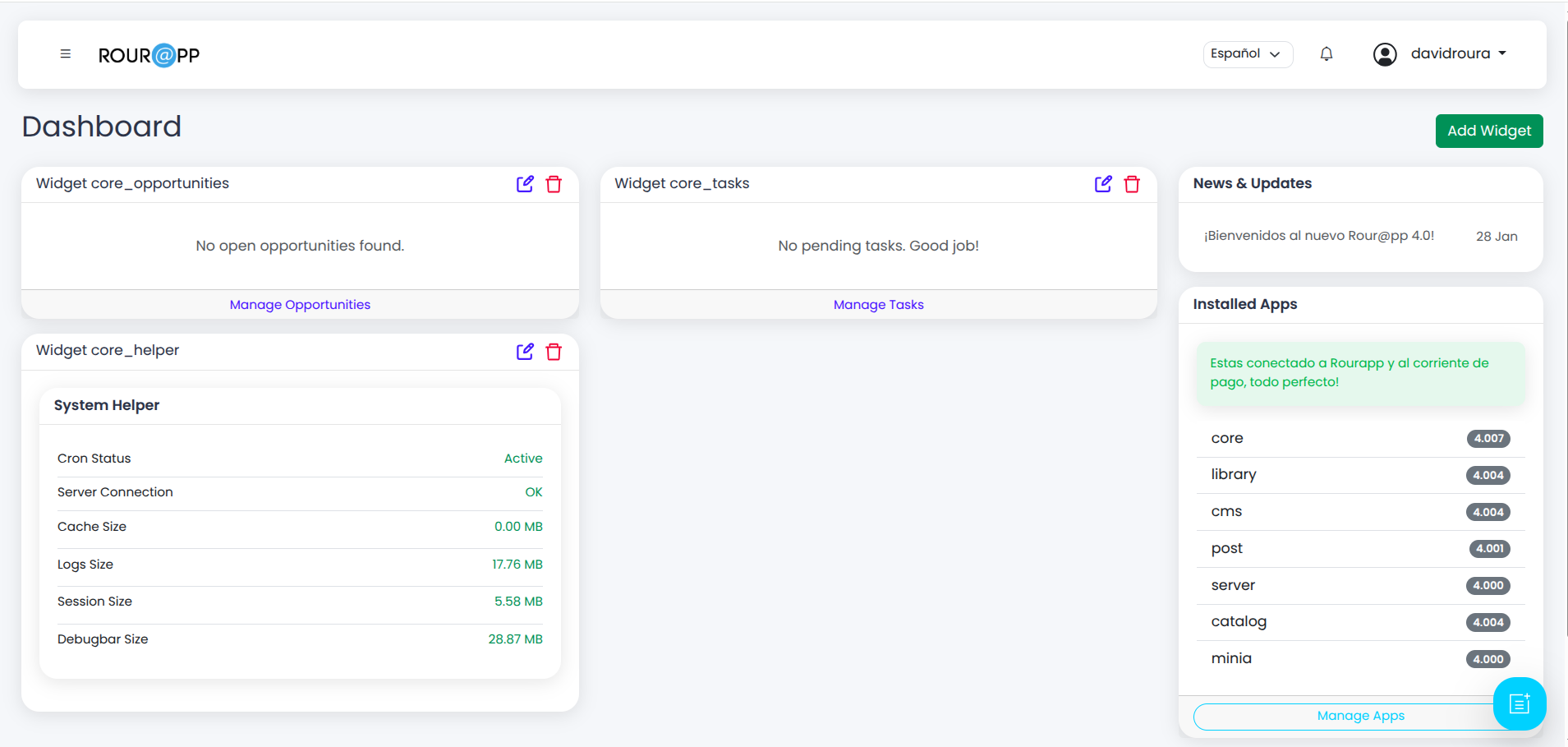Open the hamburger sidebar menu
The image size is (1568, 747).
[x=66, y=54]
